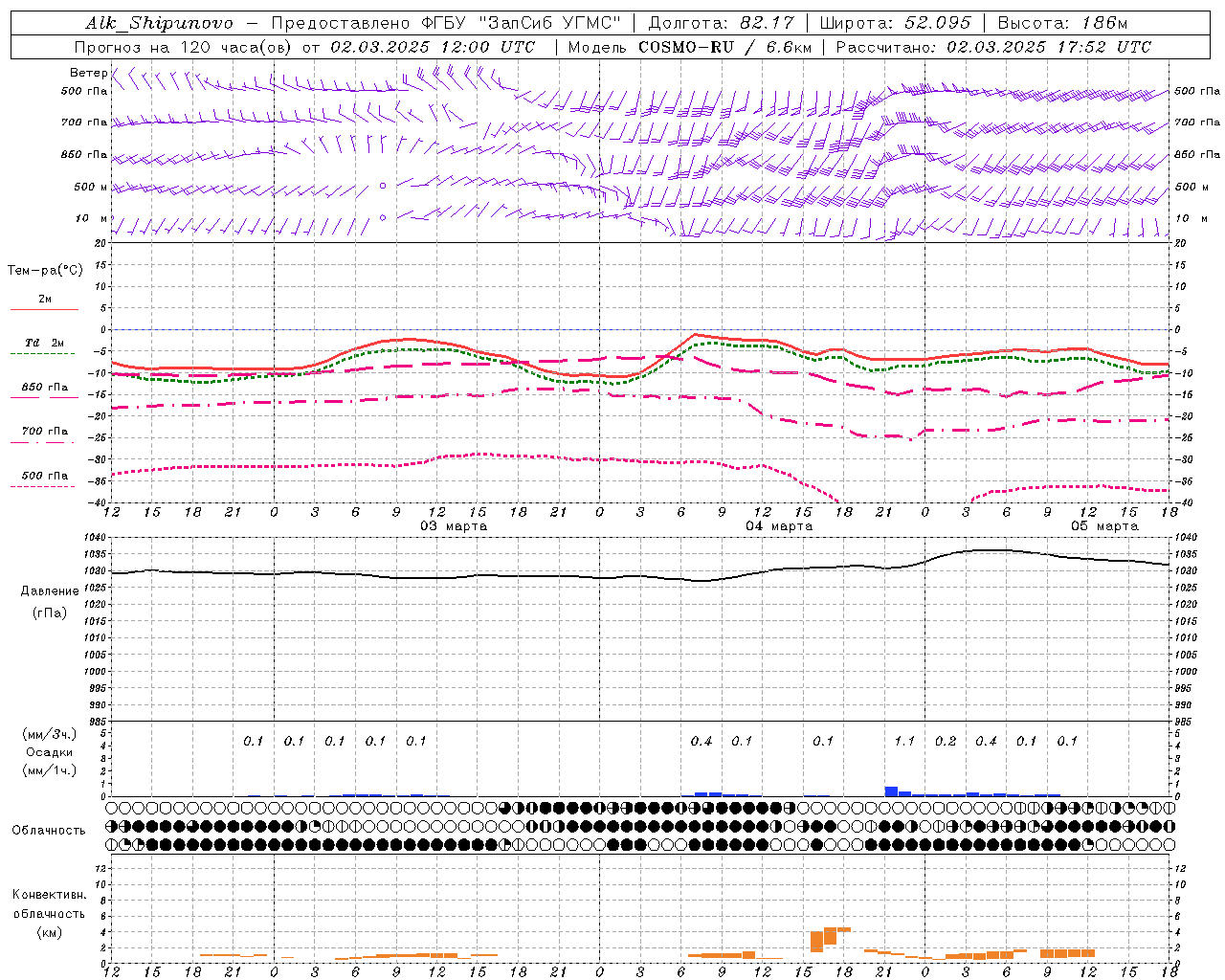Click the '500 гПа' temperature legend entry

44,476
